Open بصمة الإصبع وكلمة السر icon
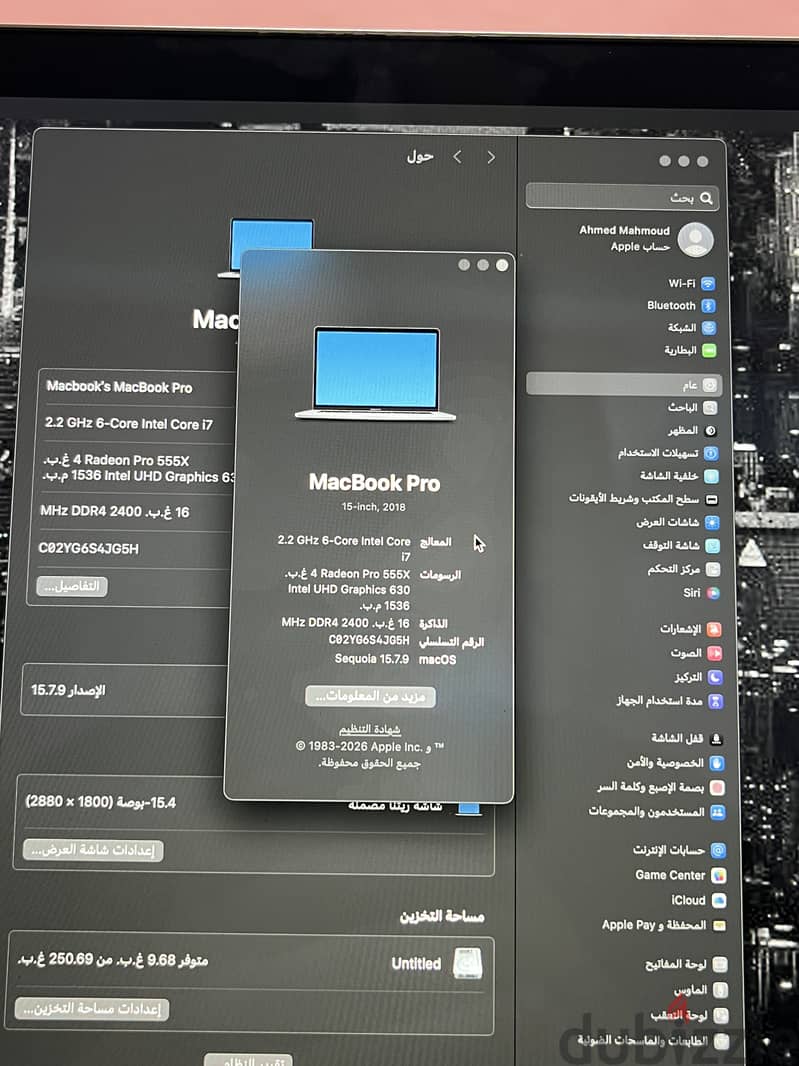Screen dimensions: 799x1066 (x=717, y=787)
